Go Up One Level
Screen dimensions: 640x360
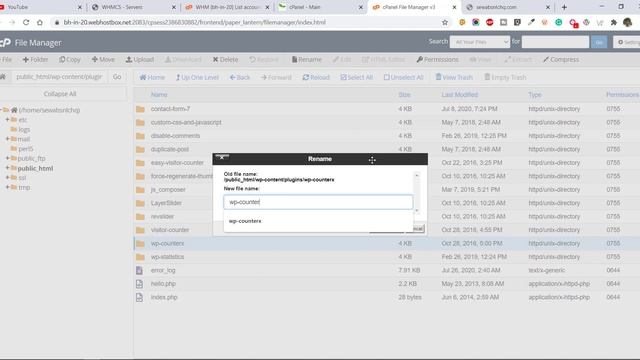click(197, 77)
